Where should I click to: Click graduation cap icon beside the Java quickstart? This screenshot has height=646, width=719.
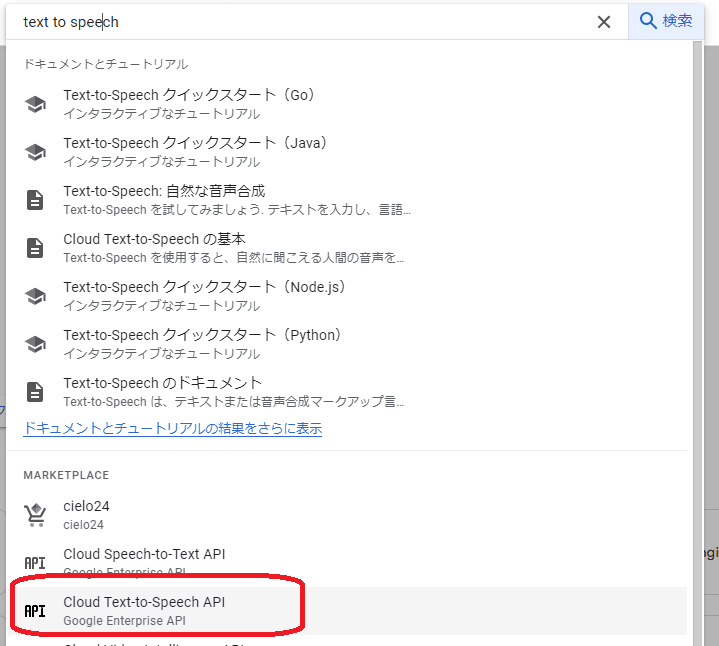coord(35,152)
